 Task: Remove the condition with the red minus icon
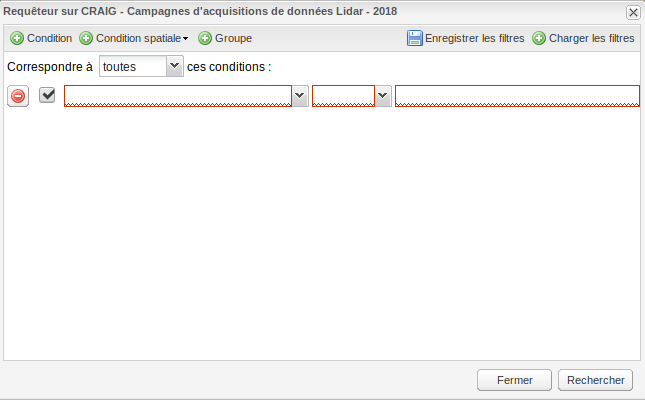[18, 96]
